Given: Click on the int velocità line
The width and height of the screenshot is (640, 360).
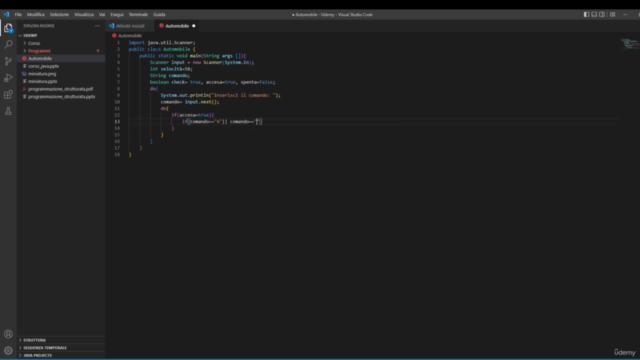Looking at the screenshot, I should point(171,69).
